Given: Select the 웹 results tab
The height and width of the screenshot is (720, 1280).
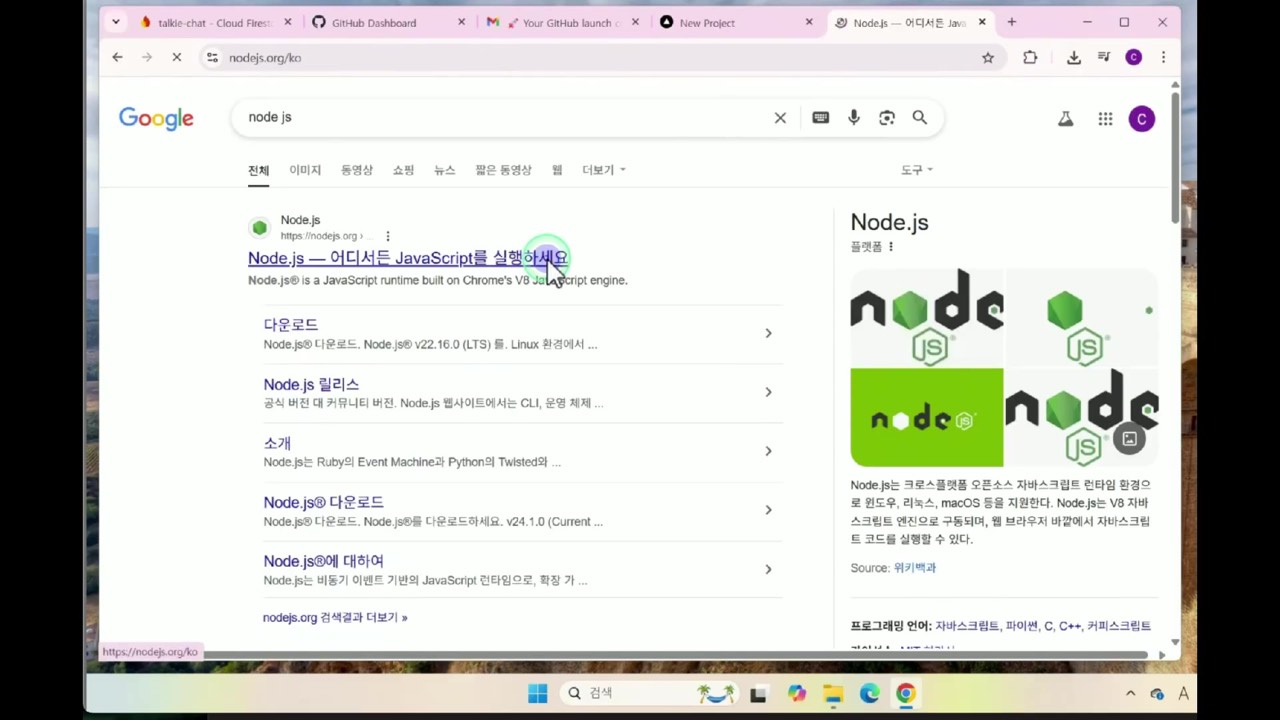Looking at the screenshot, I should 557,170.
